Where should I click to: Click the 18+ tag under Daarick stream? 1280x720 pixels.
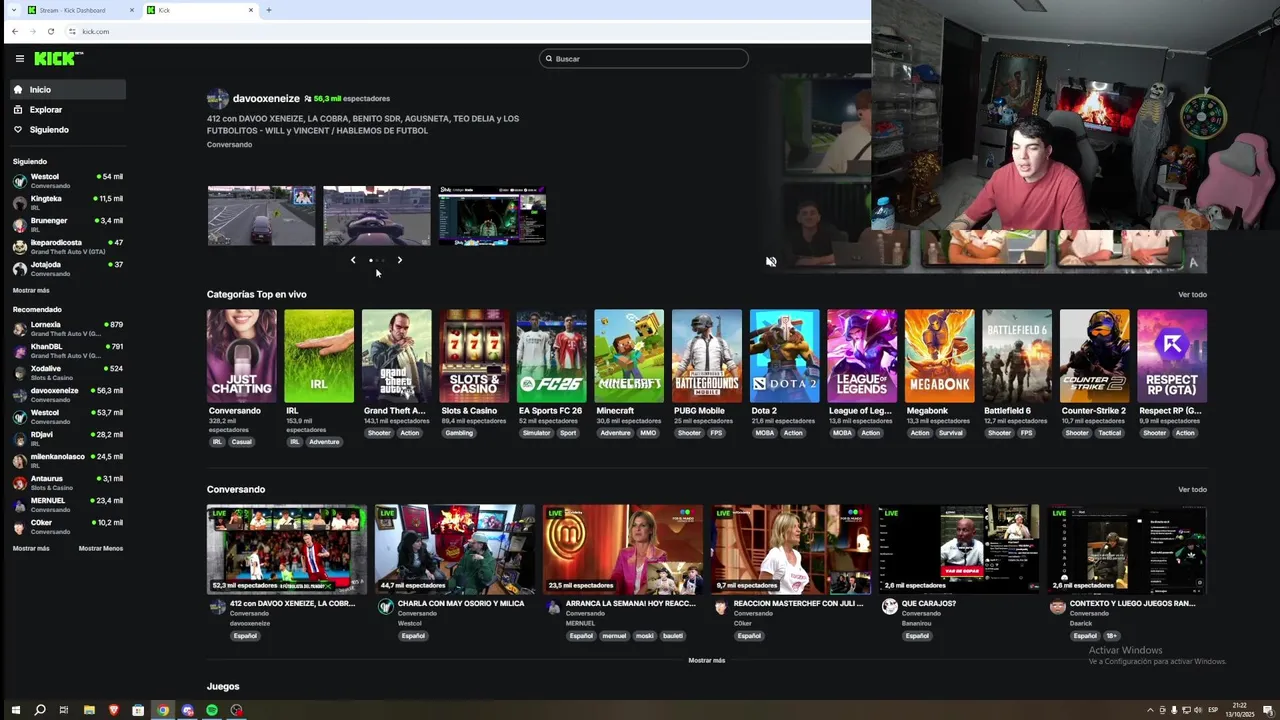(x=1111, y=636)
